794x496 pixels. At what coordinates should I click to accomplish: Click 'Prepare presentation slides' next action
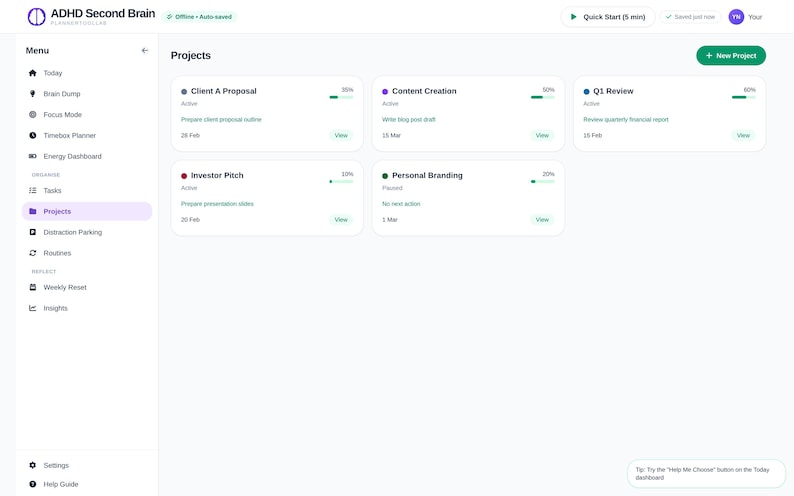pos(217,204)
